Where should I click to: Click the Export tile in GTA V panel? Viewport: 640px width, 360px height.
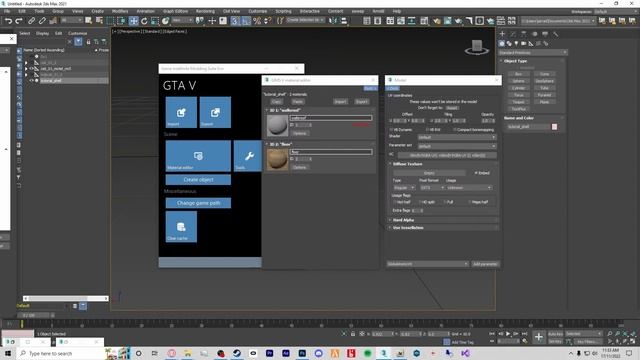pyautogui.click(x=215, y=112)
